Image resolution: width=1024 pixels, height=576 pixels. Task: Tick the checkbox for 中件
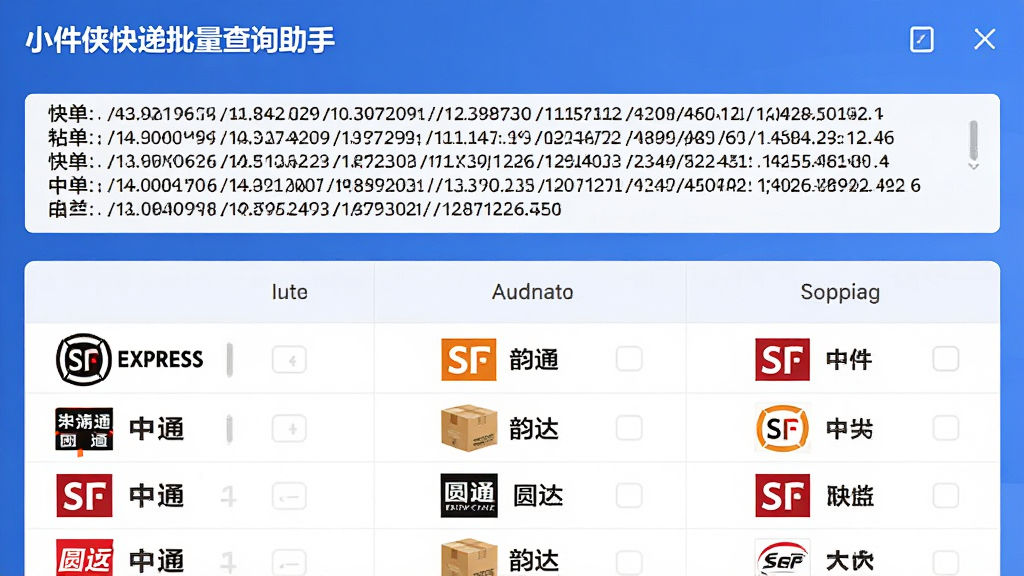[946, 359]
